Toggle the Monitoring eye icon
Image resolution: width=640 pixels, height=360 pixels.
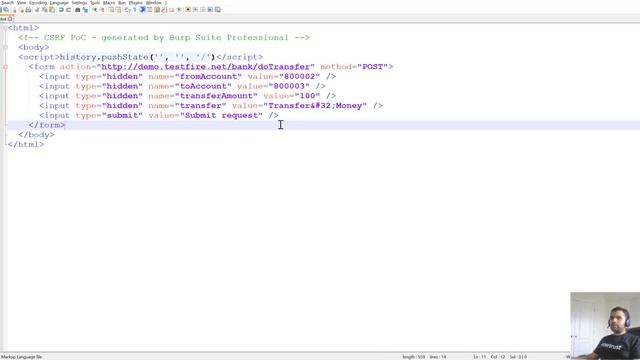coord(179,9)
